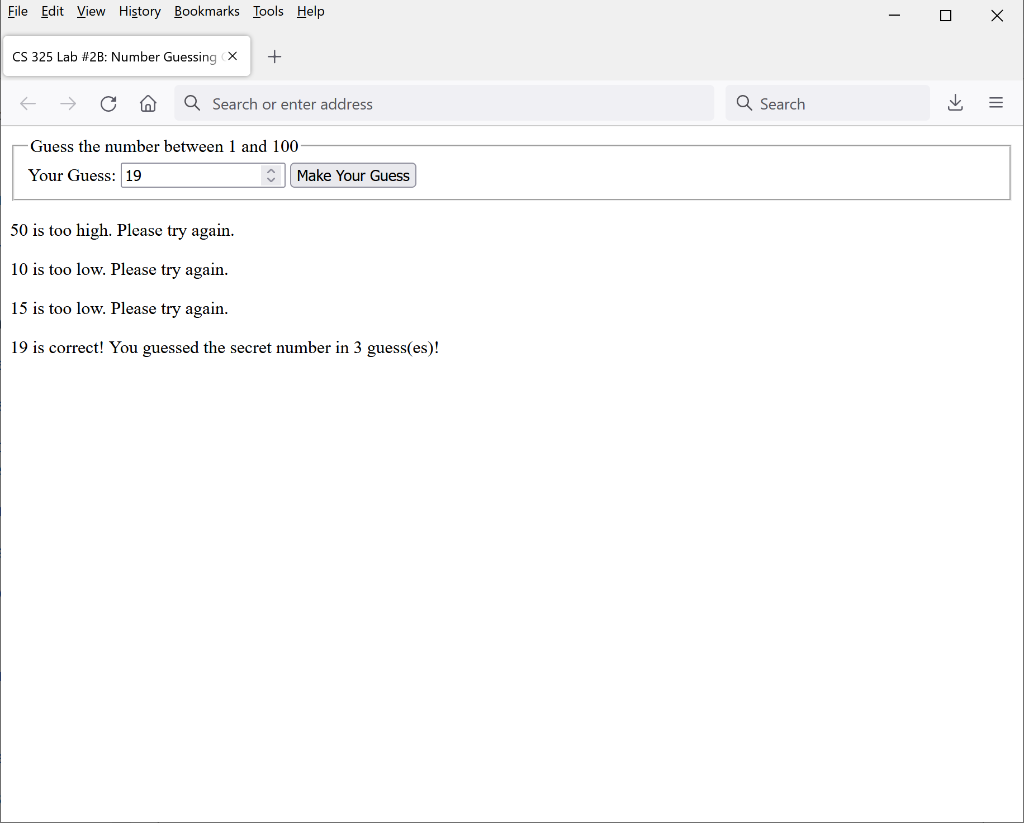
Task: Close the browser window
Action: pos(997,15)
